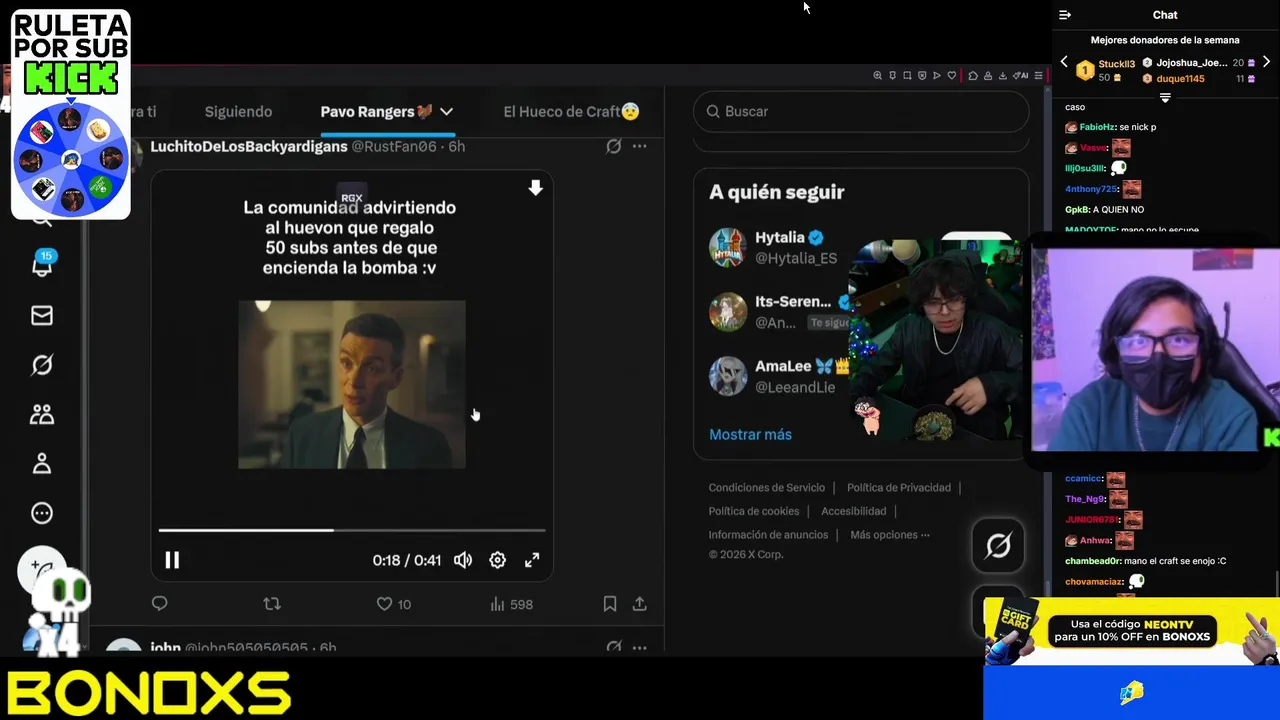Viewport: 1280px width, 720px height.
Task: Open Condiciones de Servicio link
Action: point(767,488)
